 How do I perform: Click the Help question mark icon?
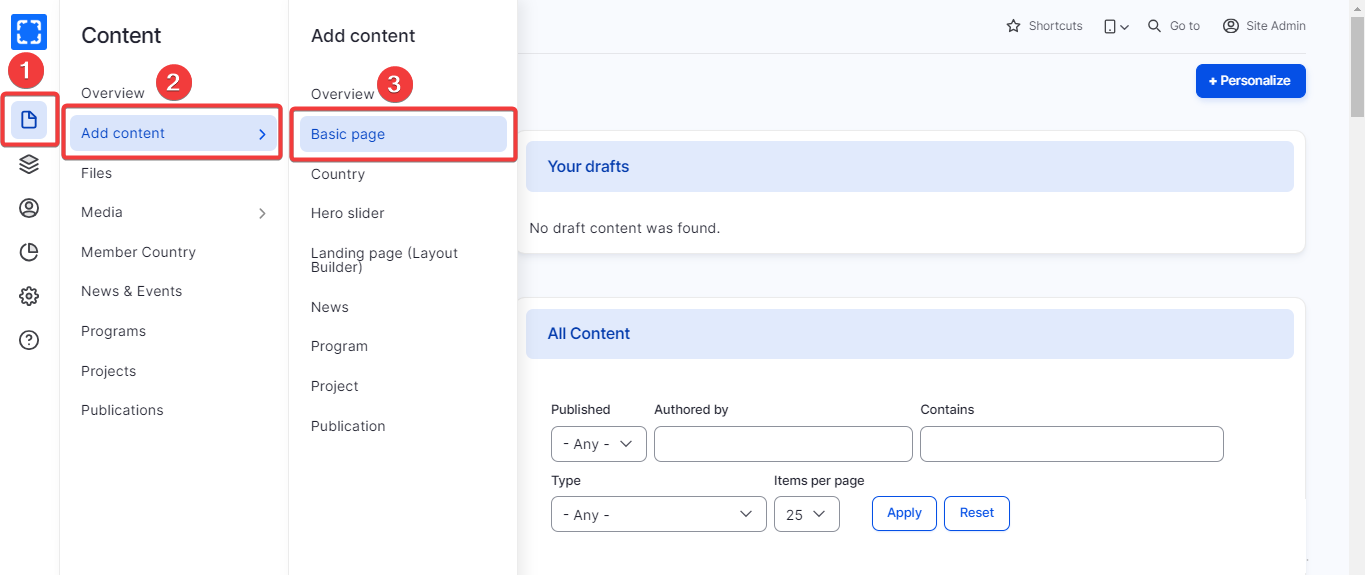[29, 340]
